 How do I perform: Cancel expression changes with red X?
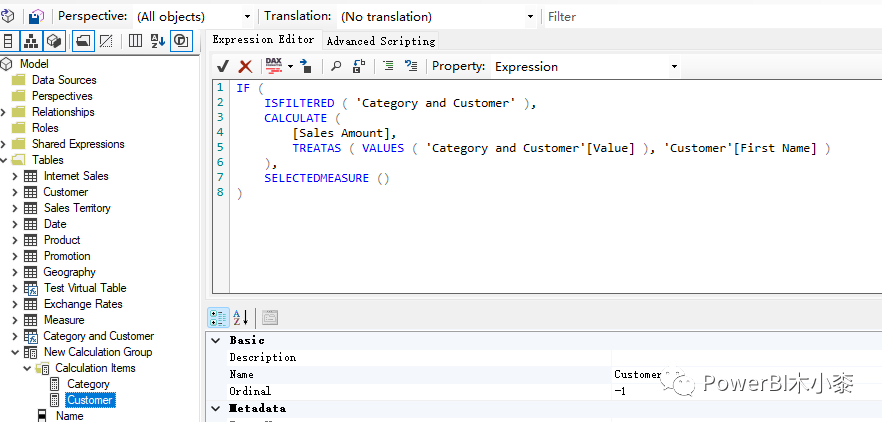coord(245,66)
